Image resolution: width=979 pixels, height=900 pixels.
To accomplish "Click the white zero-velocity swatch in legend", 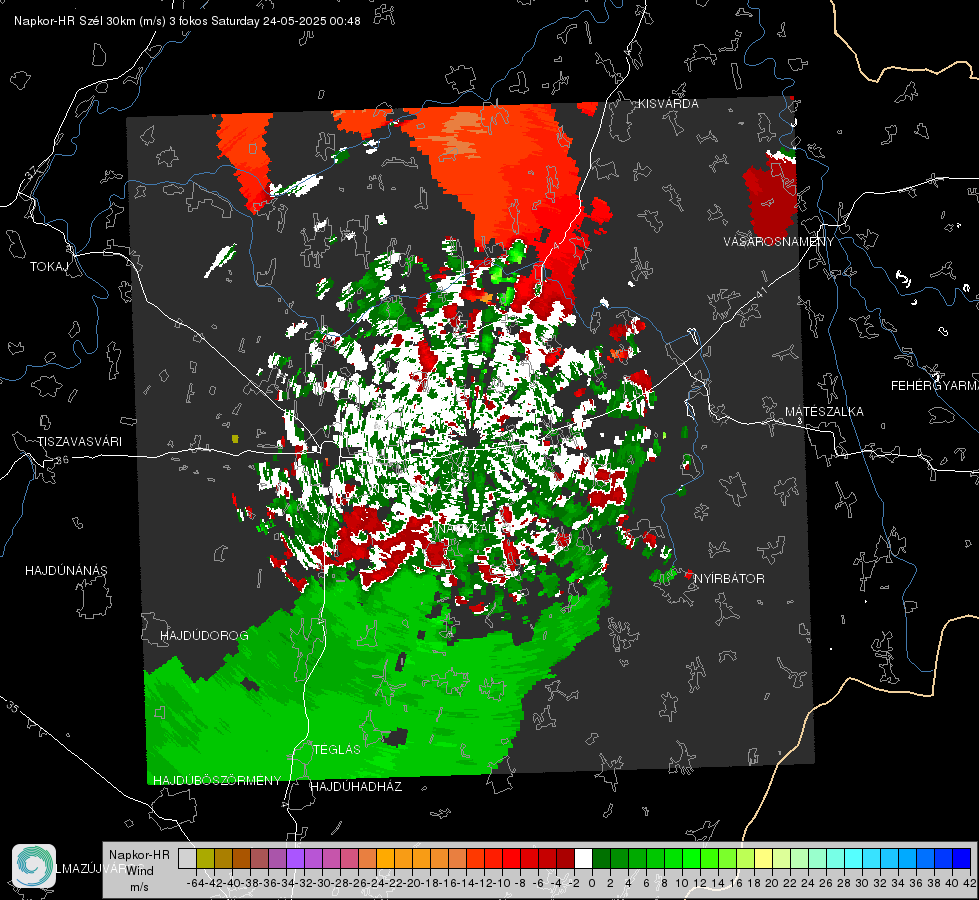I will click(583, 859).
